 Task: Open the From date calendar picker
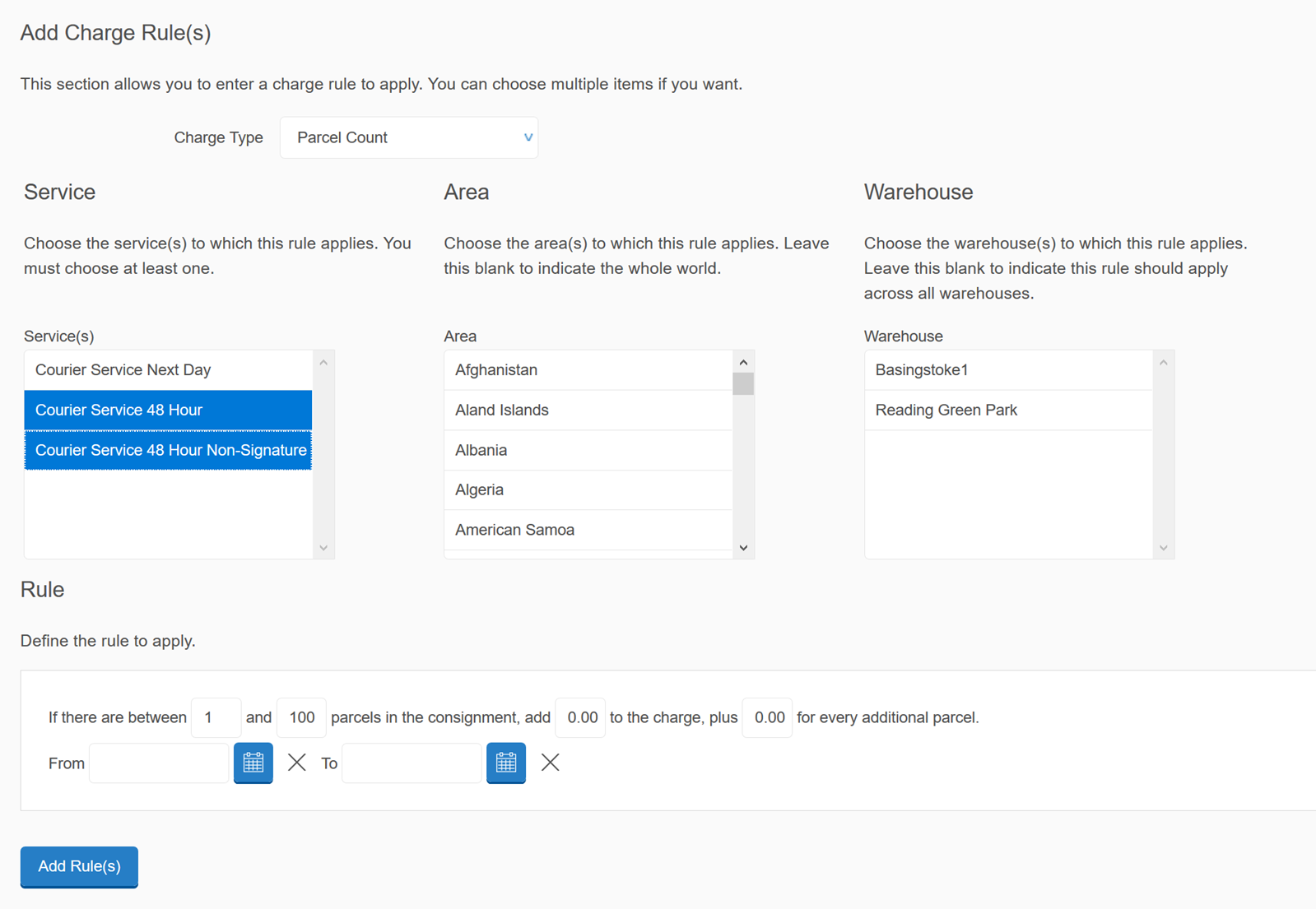[x=253, y=763]
